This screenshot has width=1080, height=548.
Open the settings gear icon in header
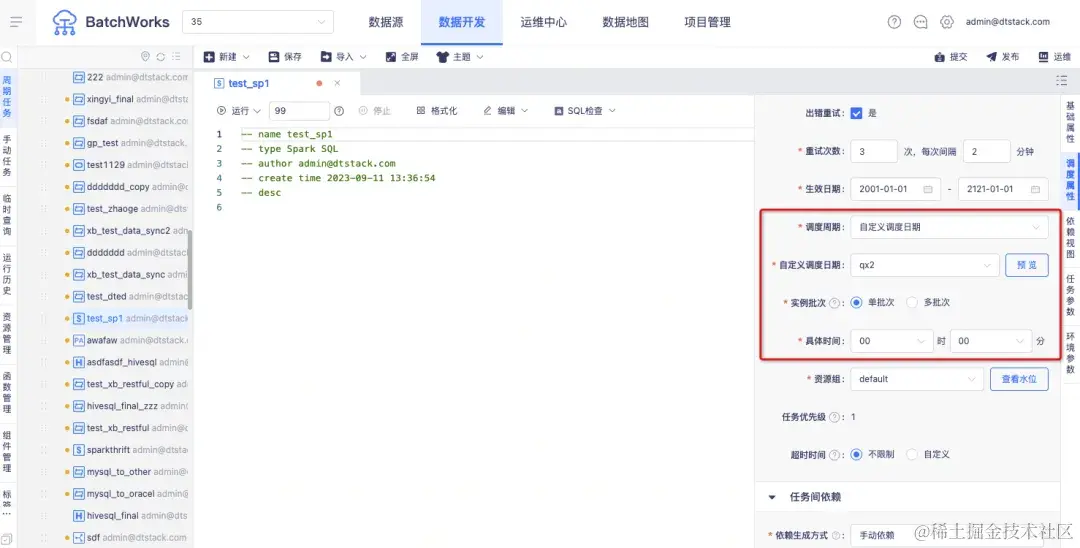946,22
